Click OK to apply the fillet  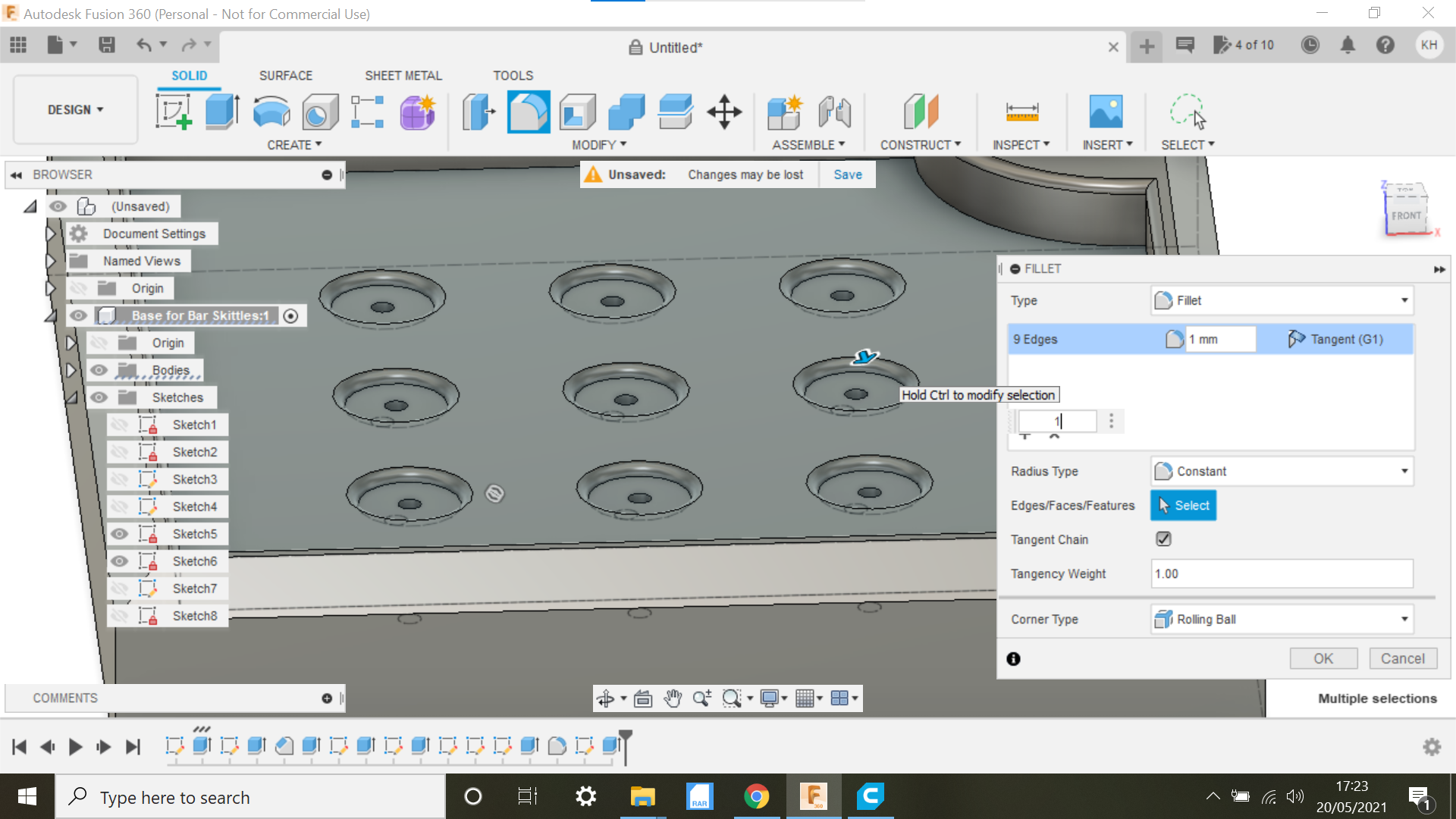pos(1323,658)
